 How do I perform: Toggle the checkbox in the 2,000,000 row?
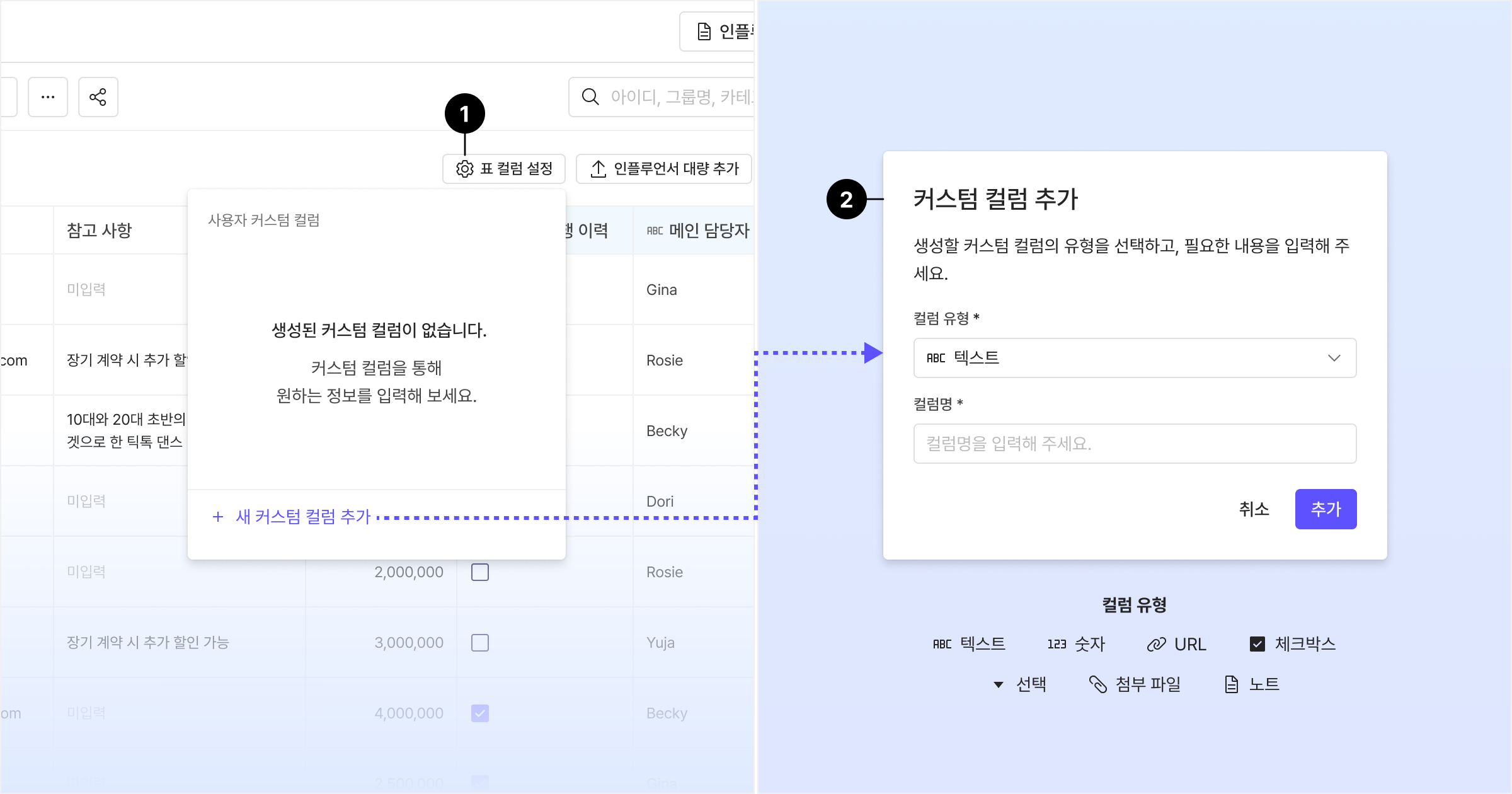click(480, 572)
